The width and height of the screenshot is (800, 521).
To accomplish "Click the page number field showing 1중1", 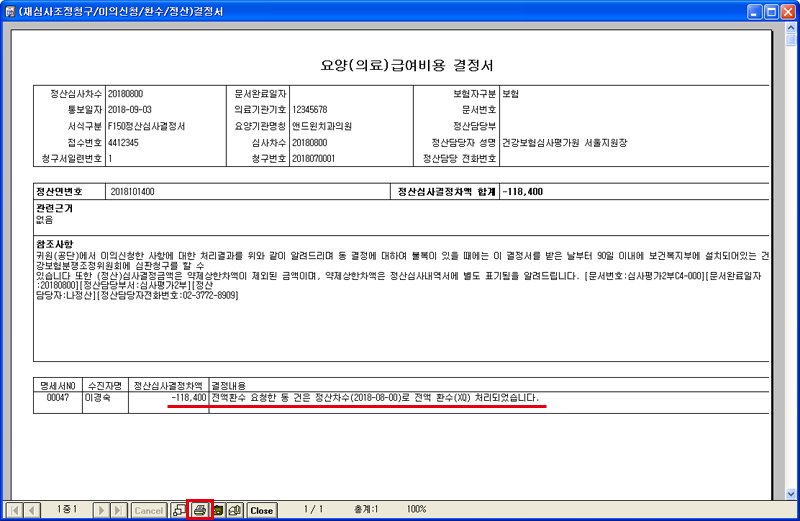I will pos(66,510).
